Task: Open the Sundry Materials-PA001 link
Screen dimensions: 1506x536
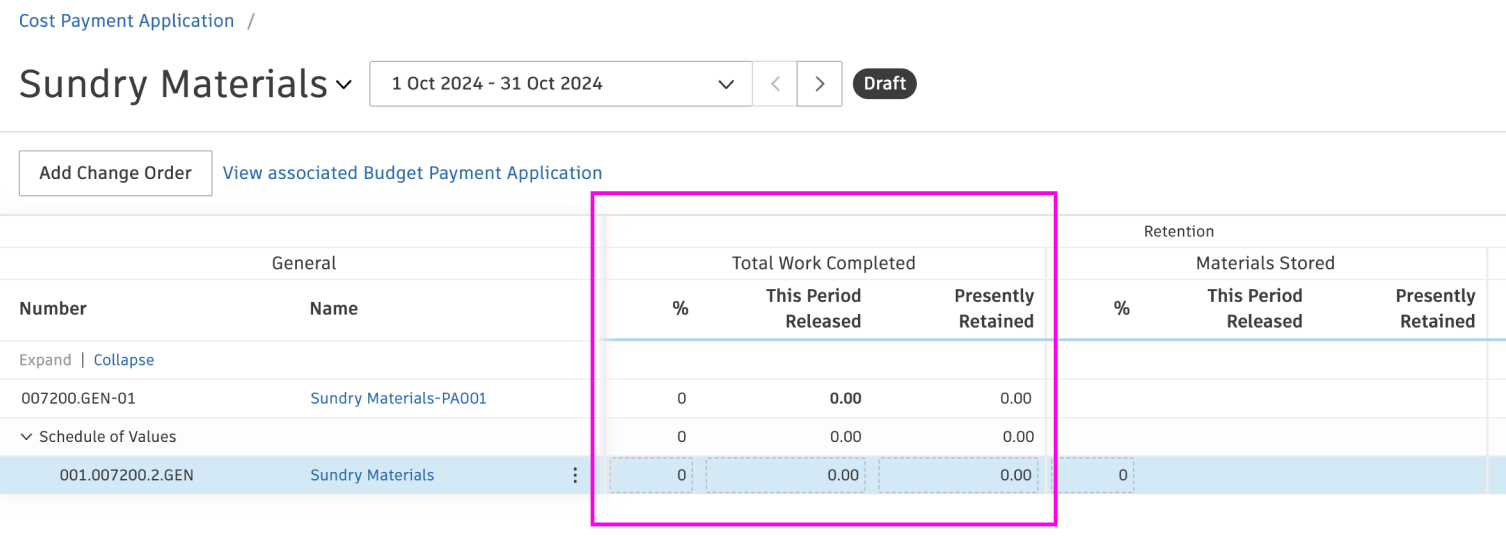Action: click(x=398, y=398)
